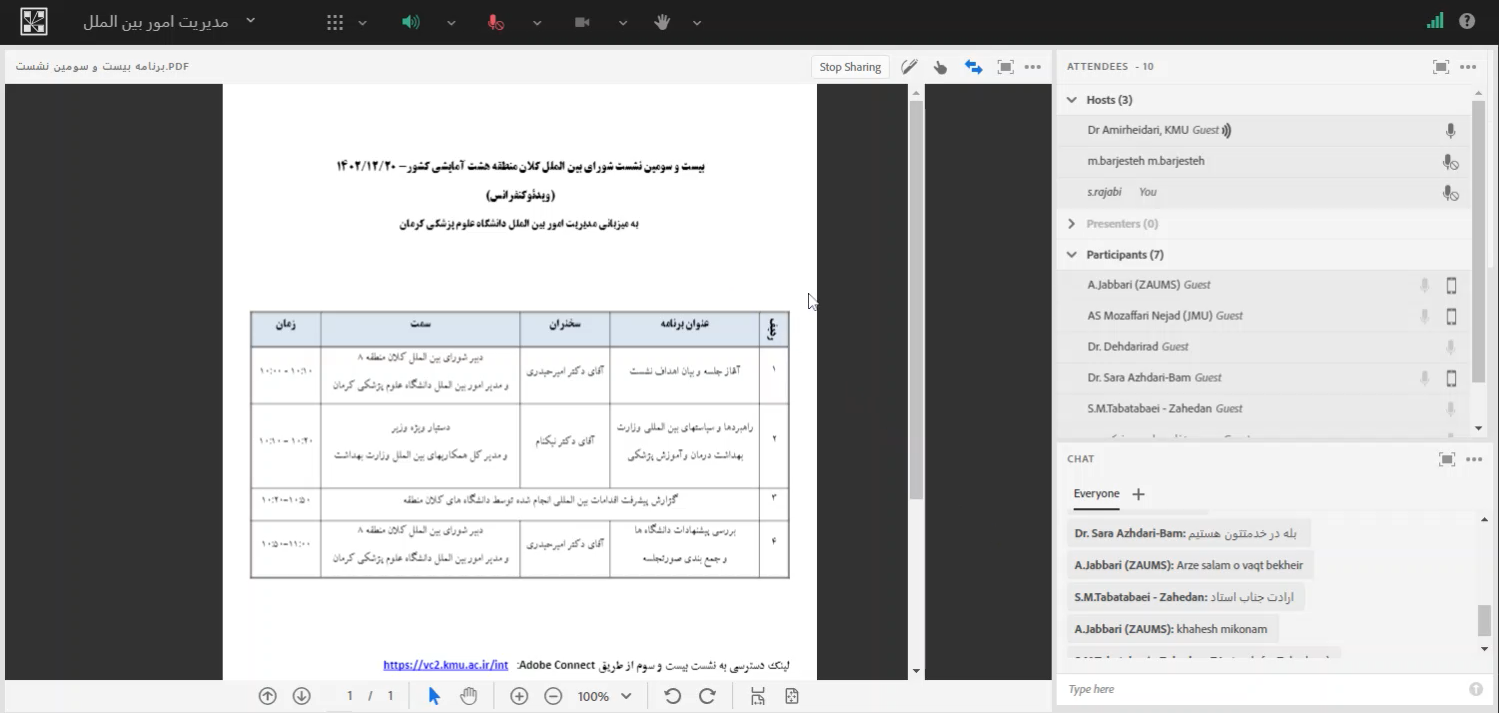Open speaker options dropdown arrow

click(x=451, y=22)
